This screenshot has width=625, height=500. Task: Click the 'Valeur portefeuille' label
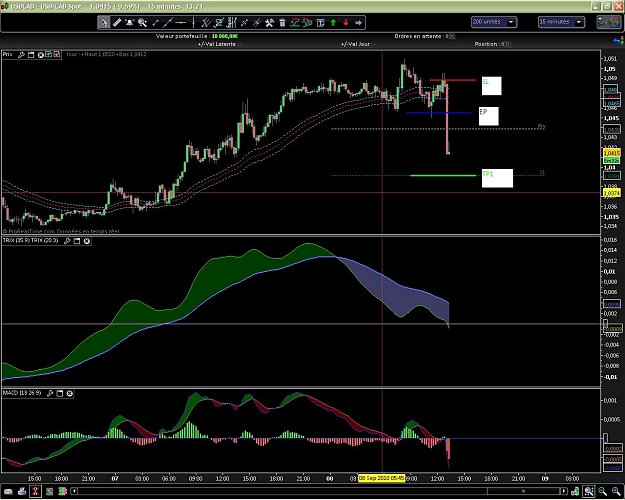(x=183, y=36)
